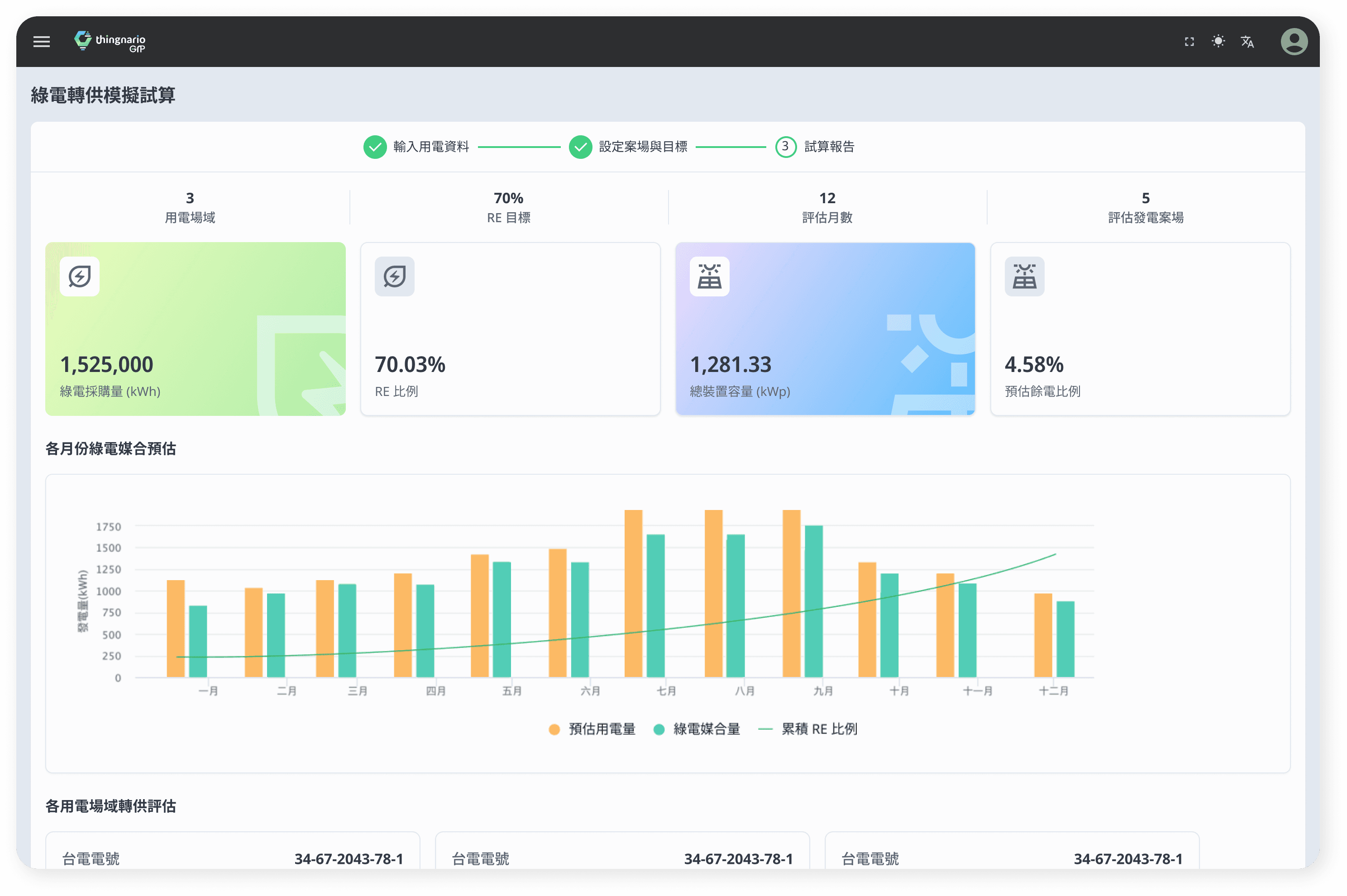Click the RE ratio leaf icon
This screenshot has width=1347, height=896.
394,276
